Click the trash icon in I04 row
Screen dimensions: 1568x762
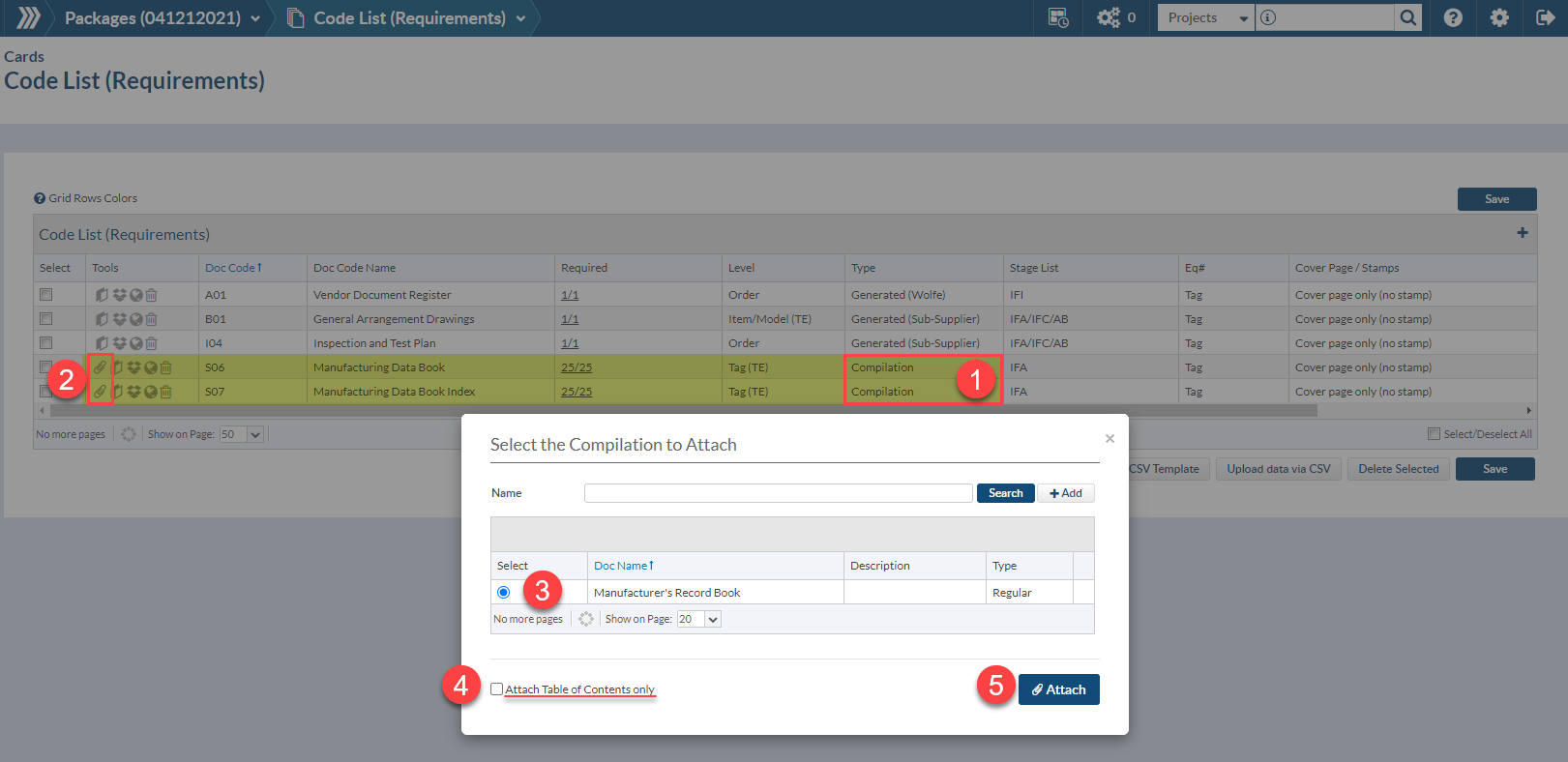pyautogui.click(x=151, y=343)
